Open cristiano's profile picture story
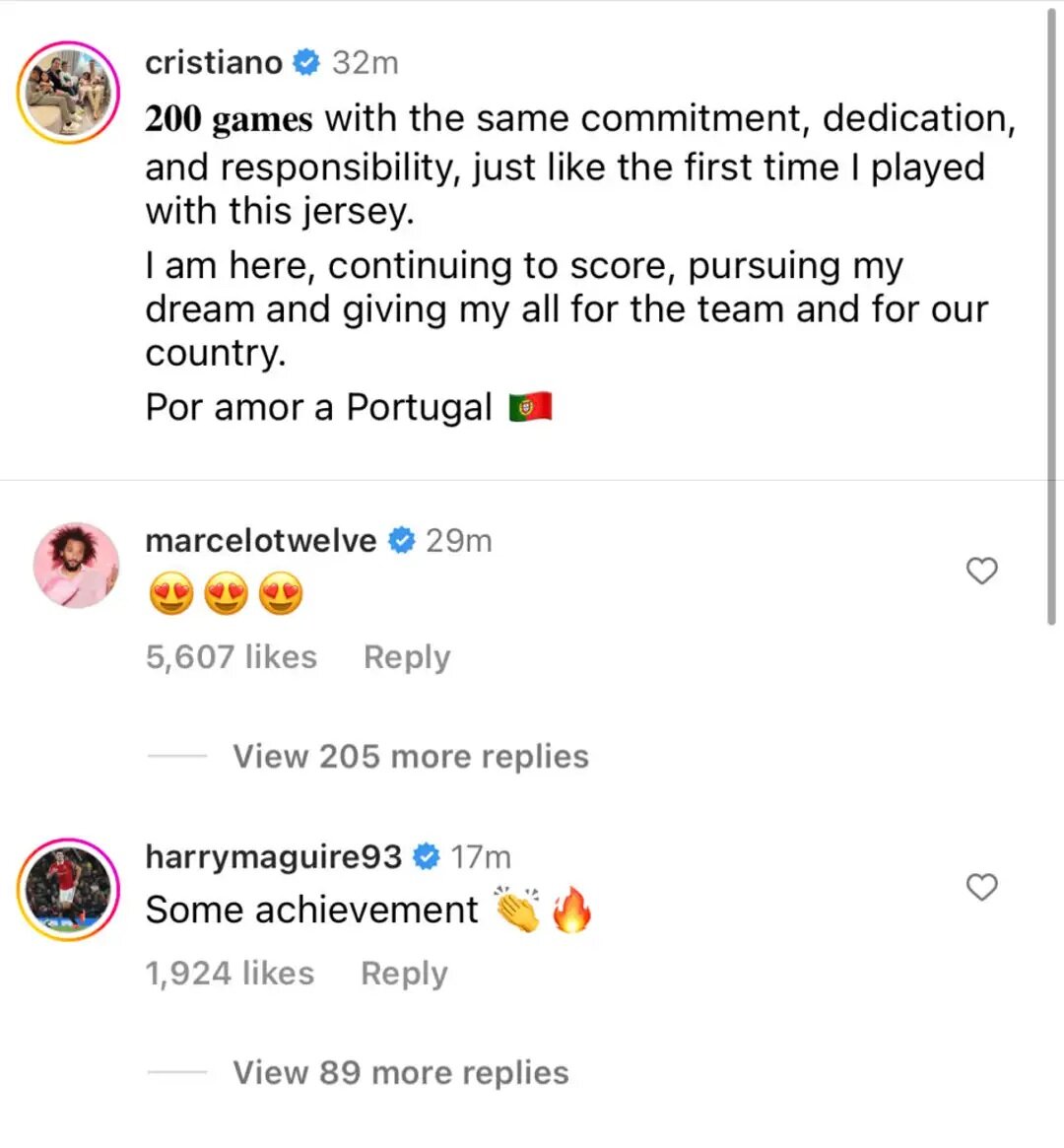 pyautogui.click(x=67, y=93)
